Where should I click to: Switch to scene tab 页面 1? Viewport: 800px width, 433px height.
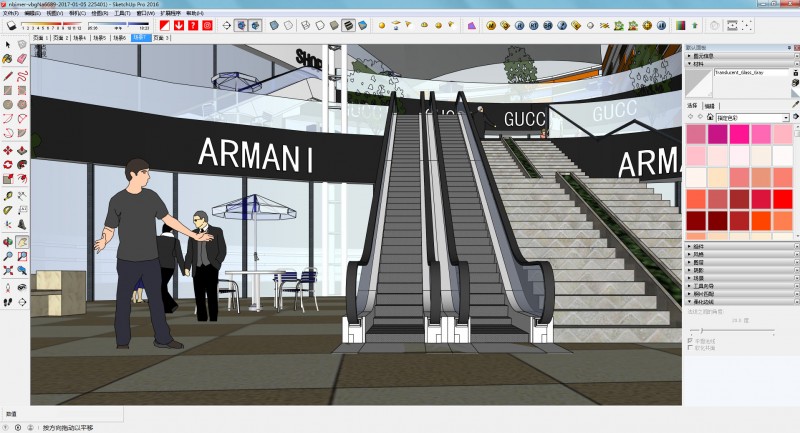[40, 38]
